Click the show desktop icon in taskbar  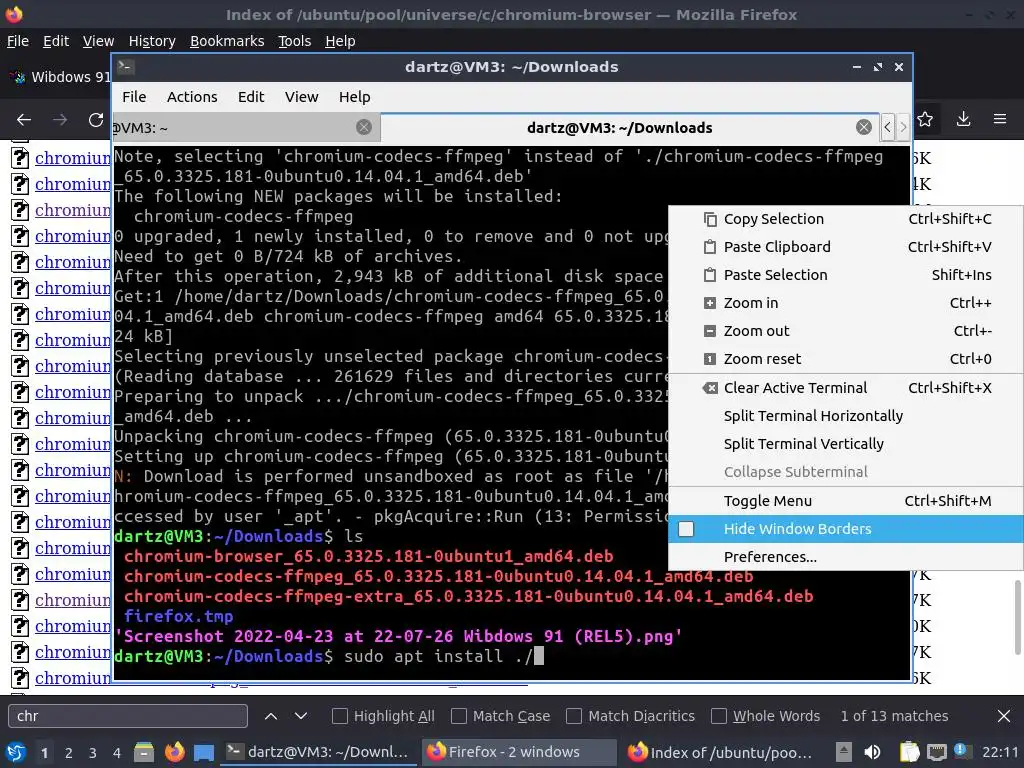[x=204, y=752]
